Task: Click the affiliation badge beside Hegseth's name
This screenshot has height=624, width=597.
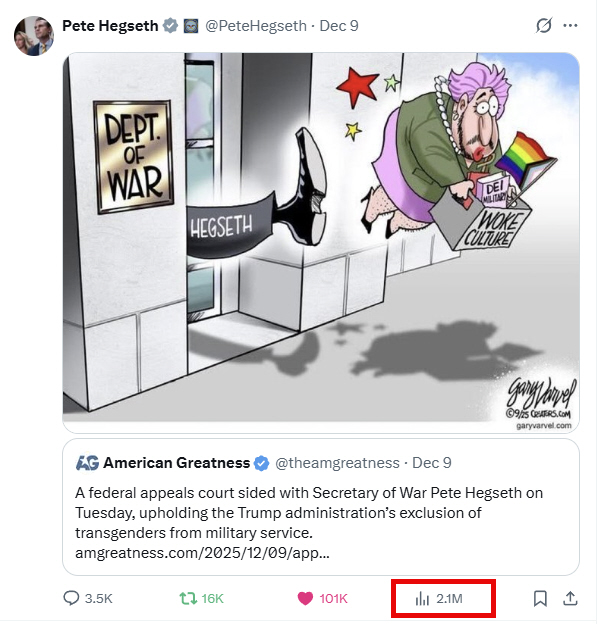Action: pyautogui.click(x=191, y=26)
